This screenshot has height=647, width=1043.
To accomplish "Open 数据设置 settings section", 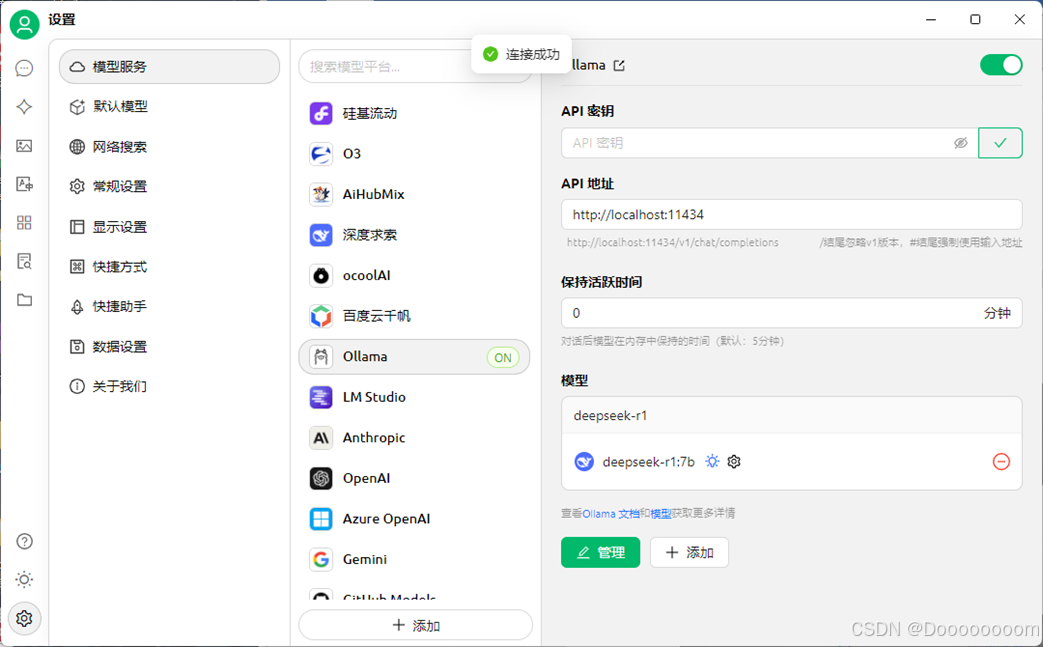I will coord(170,346).
